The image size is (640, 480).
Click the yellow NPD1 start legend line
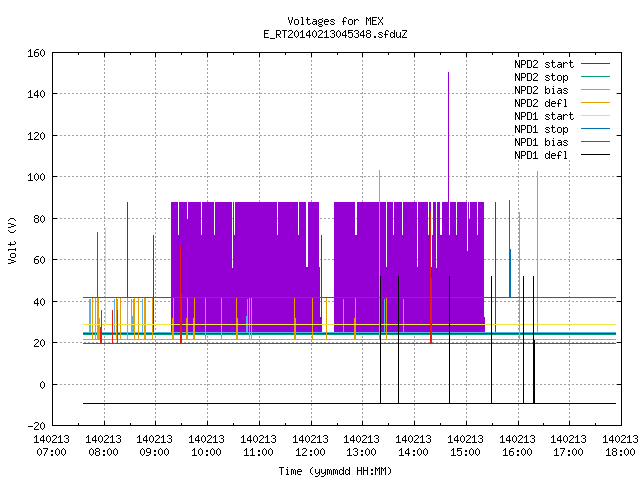596,116
